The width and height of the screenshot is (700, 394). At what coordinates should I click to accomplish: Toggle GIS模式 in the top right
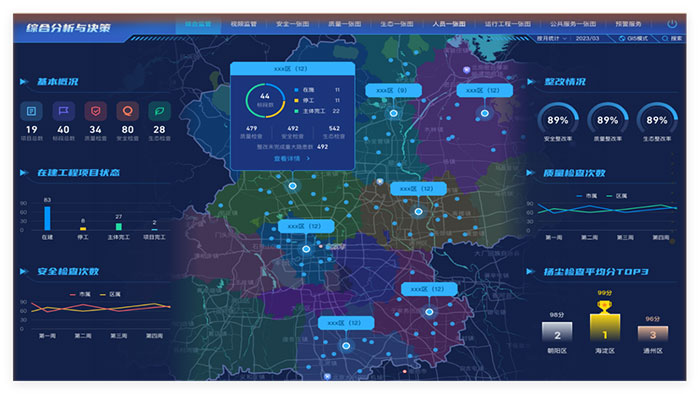pos(633,38)
